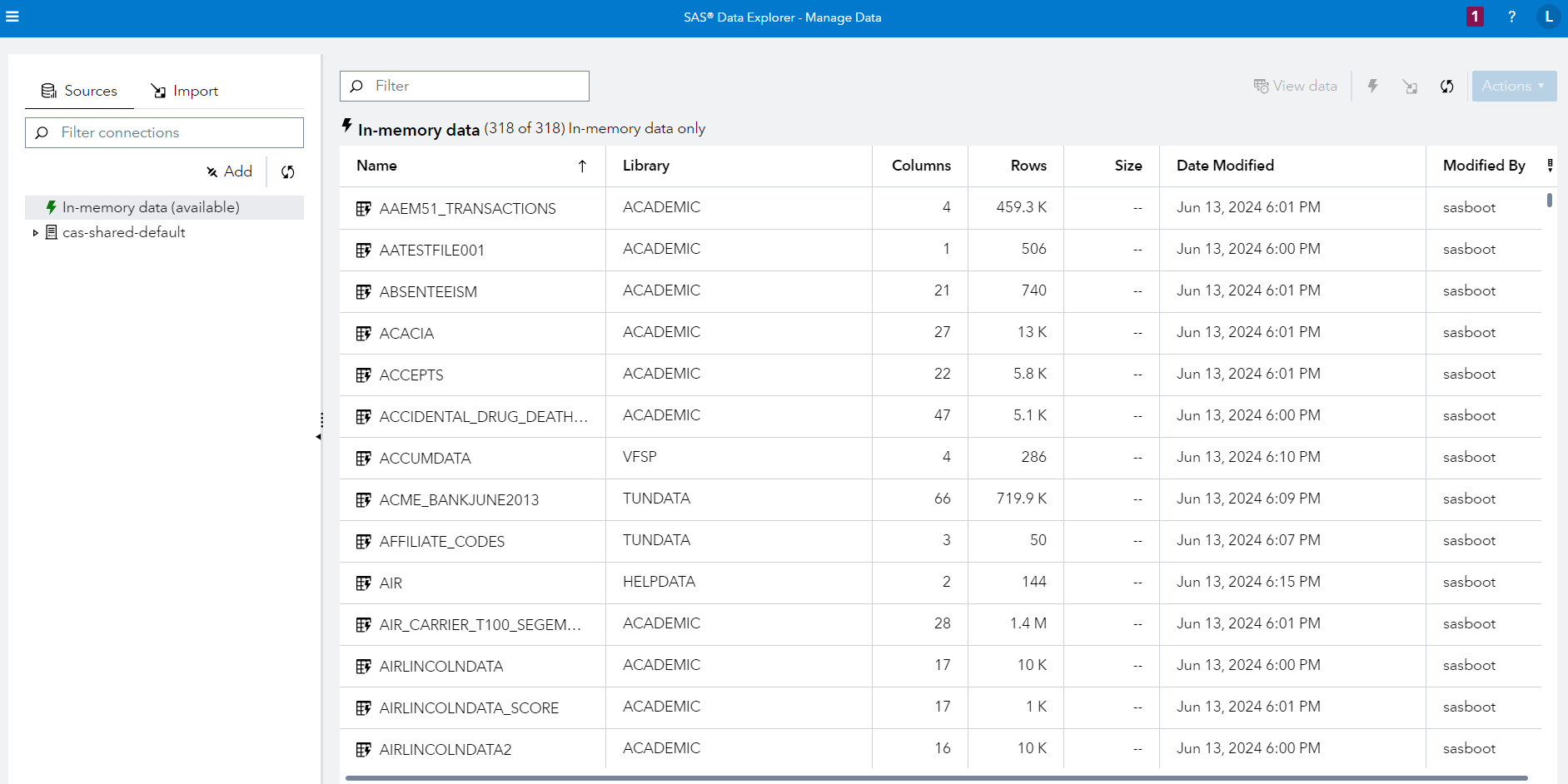Switch to the Sources tab

click(x=80, y=91)
